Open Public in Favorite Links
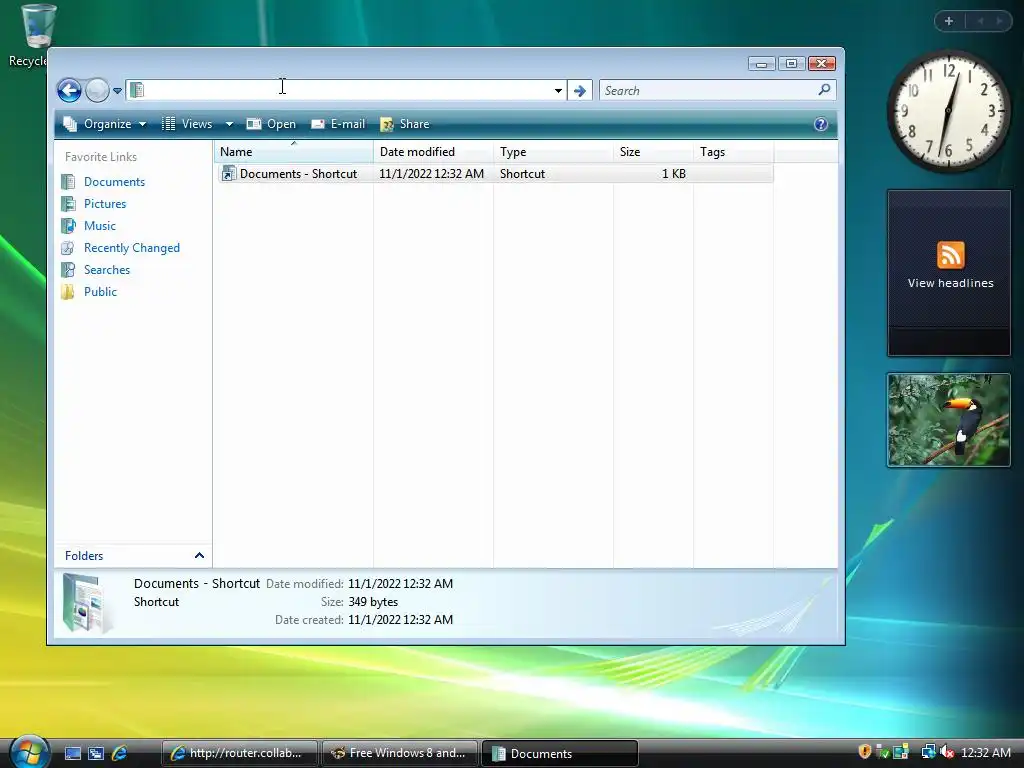Image resolution: width=1024 pixels, height=768 pixels. pyautogui.click(x=100, y=292)
